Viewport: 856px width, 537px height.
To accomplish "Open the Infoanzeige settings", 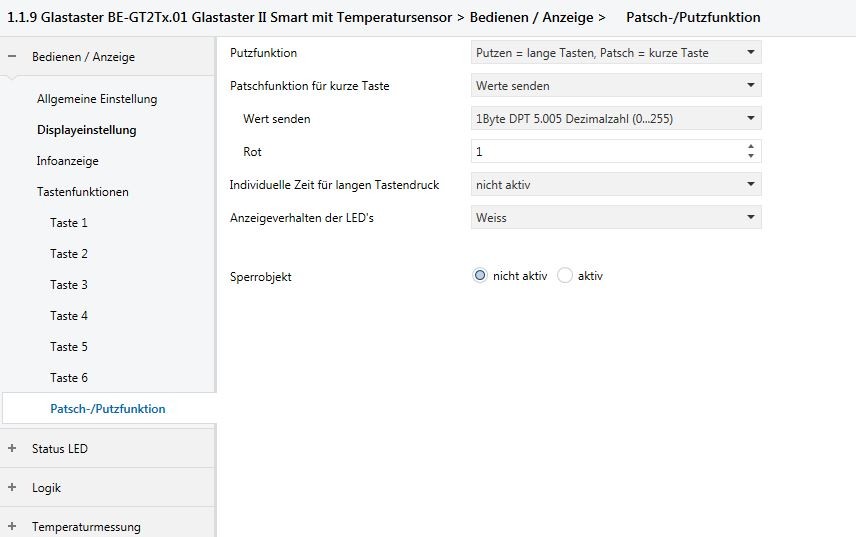I will (68, 161).
